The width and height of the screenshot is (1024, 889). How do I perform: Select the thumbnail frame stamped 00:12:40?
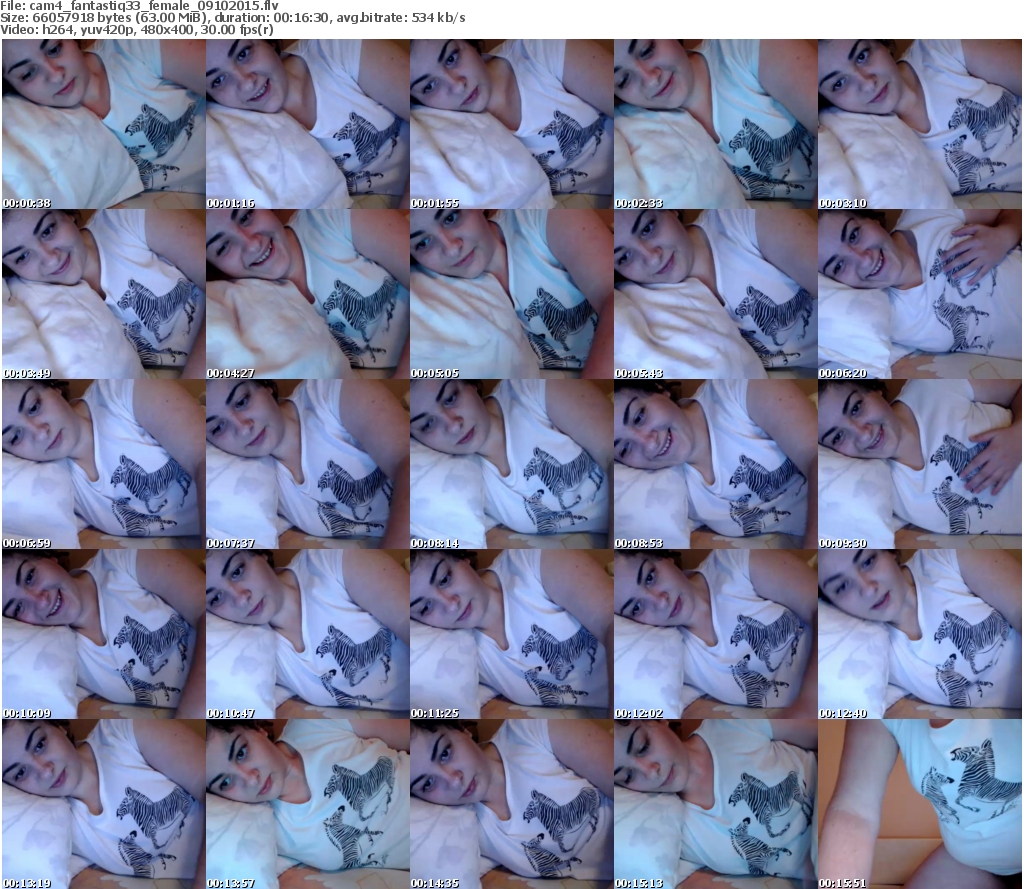(x=920, y=634)
